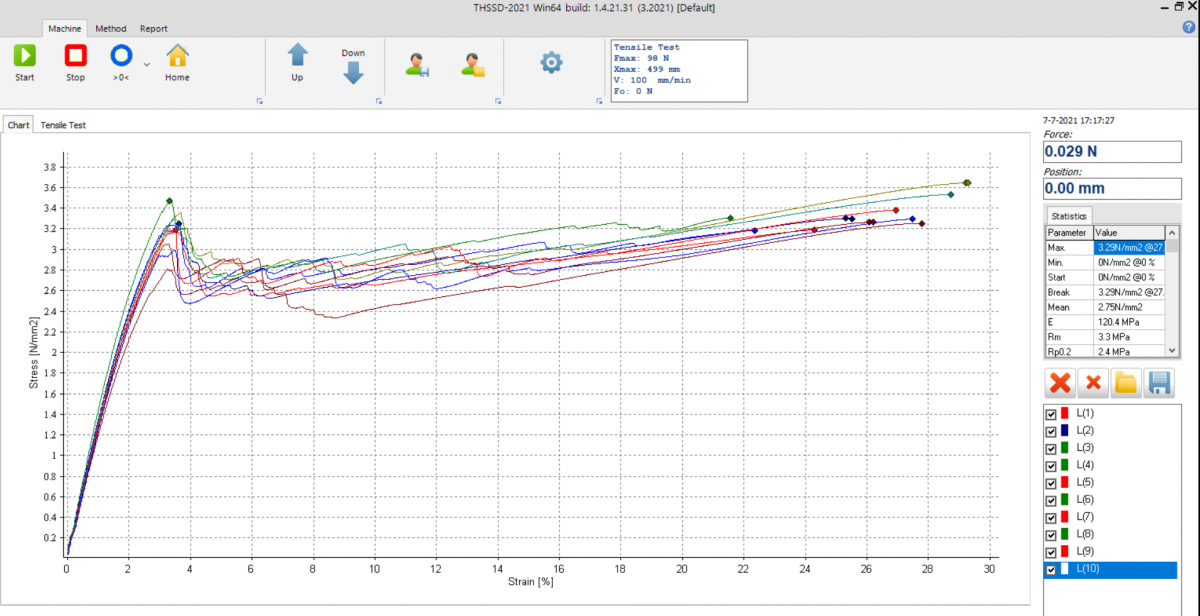Expand the user icons ribbon group launcher
Viewport: 1200px width, 616px height.
click(x=498, y=101)
